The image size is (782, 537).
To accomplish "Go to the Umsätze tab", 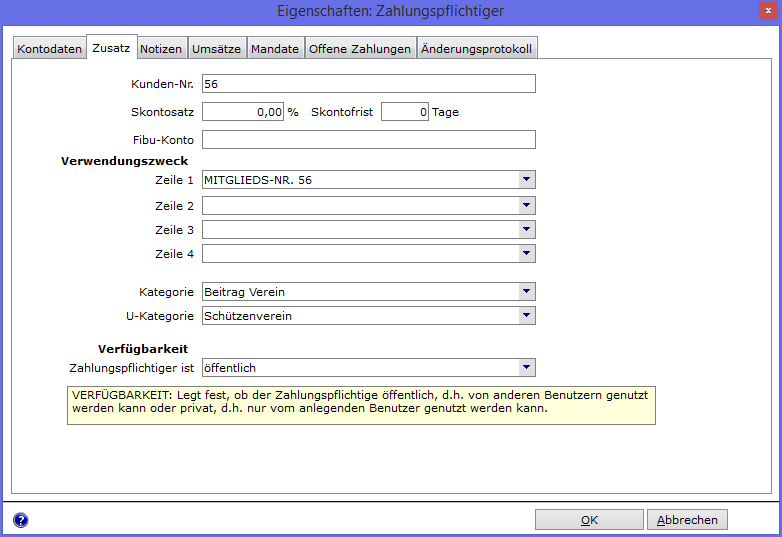I will coord(216,49).
